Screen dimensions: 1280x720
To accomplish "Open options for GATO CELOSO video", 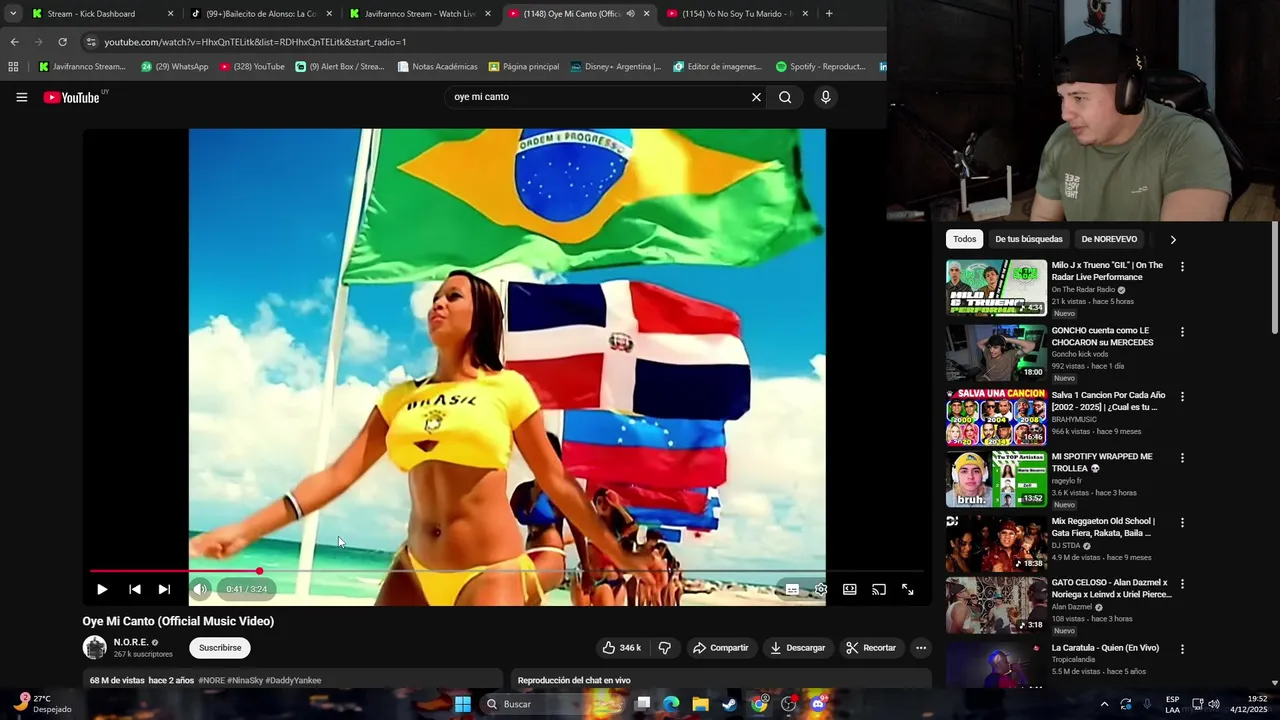I will (1182, 583).
